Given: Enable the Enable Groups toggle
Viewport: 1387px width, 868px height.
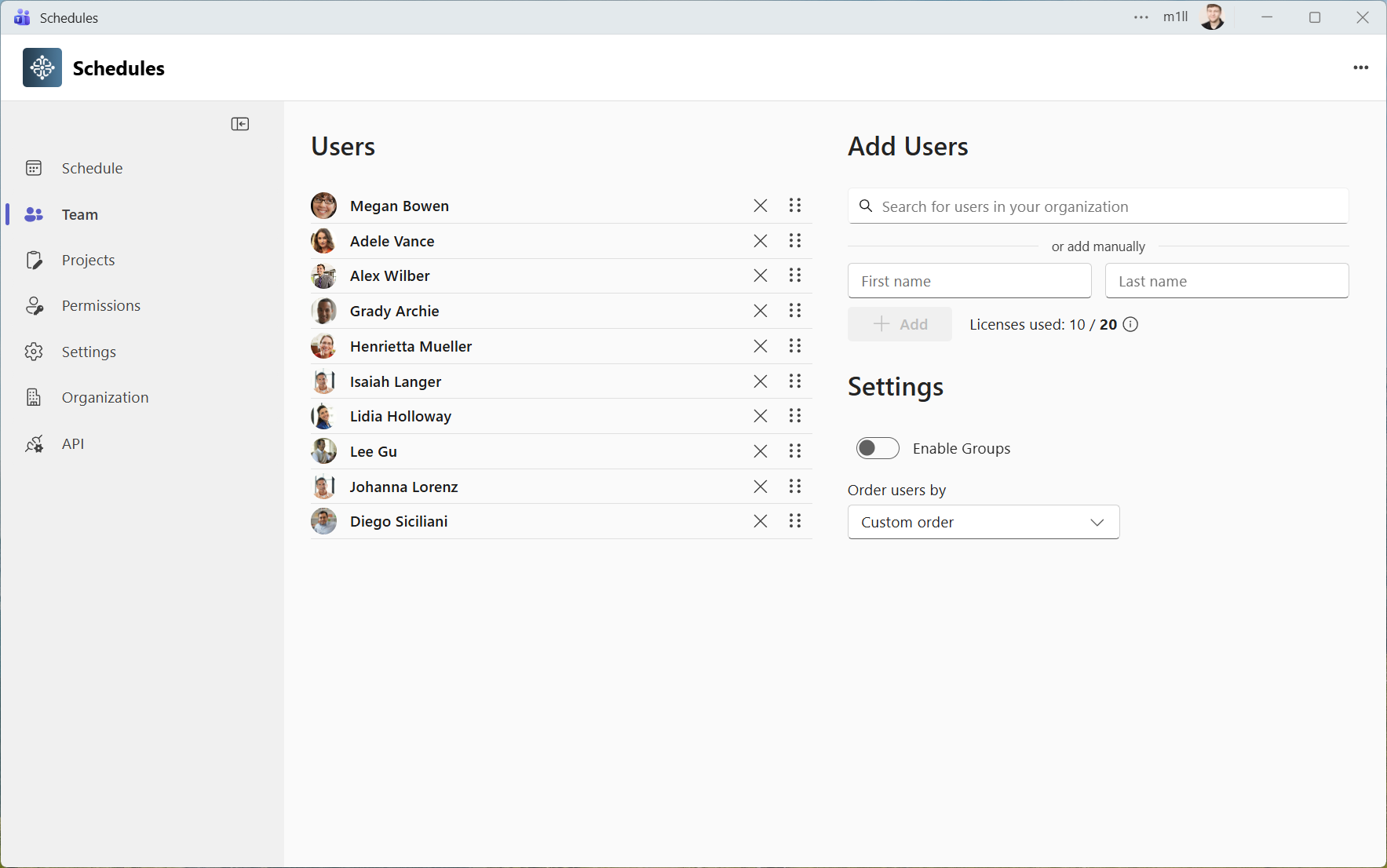Looking at the screenshot, I should [877, 448].
